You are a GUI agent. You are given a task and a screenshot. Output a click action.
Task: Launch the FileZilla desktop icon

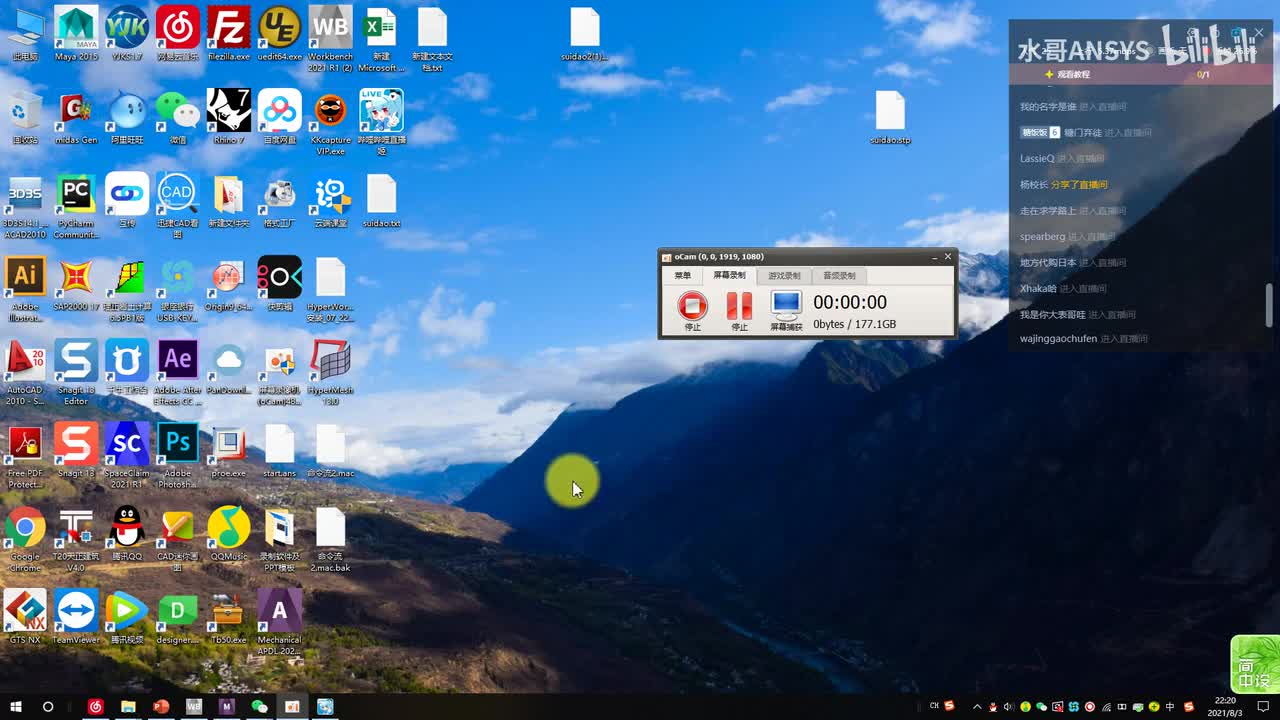pos(228,34)
